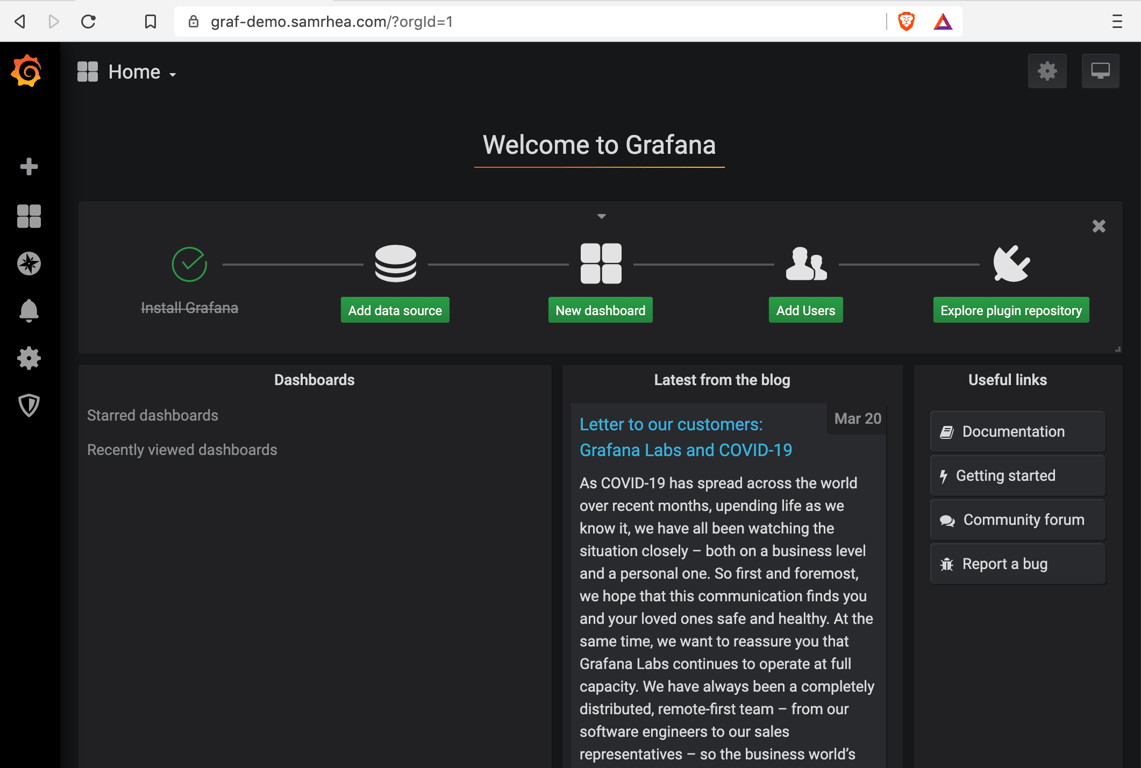Viewport: 1141px width, 768px height.
Task: Open the Home dashboard picker dropdown
Action: point(143,72)
